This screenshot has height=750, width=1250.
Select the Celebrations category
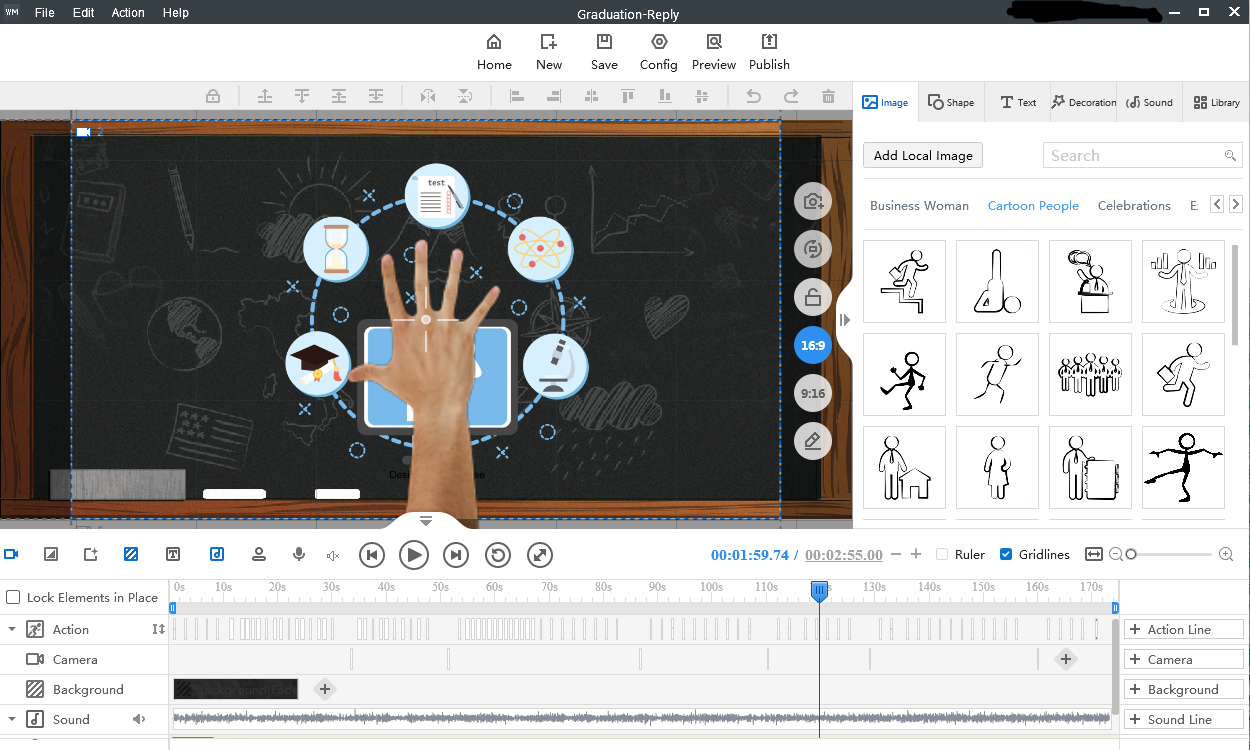[x=1134, y=205]
